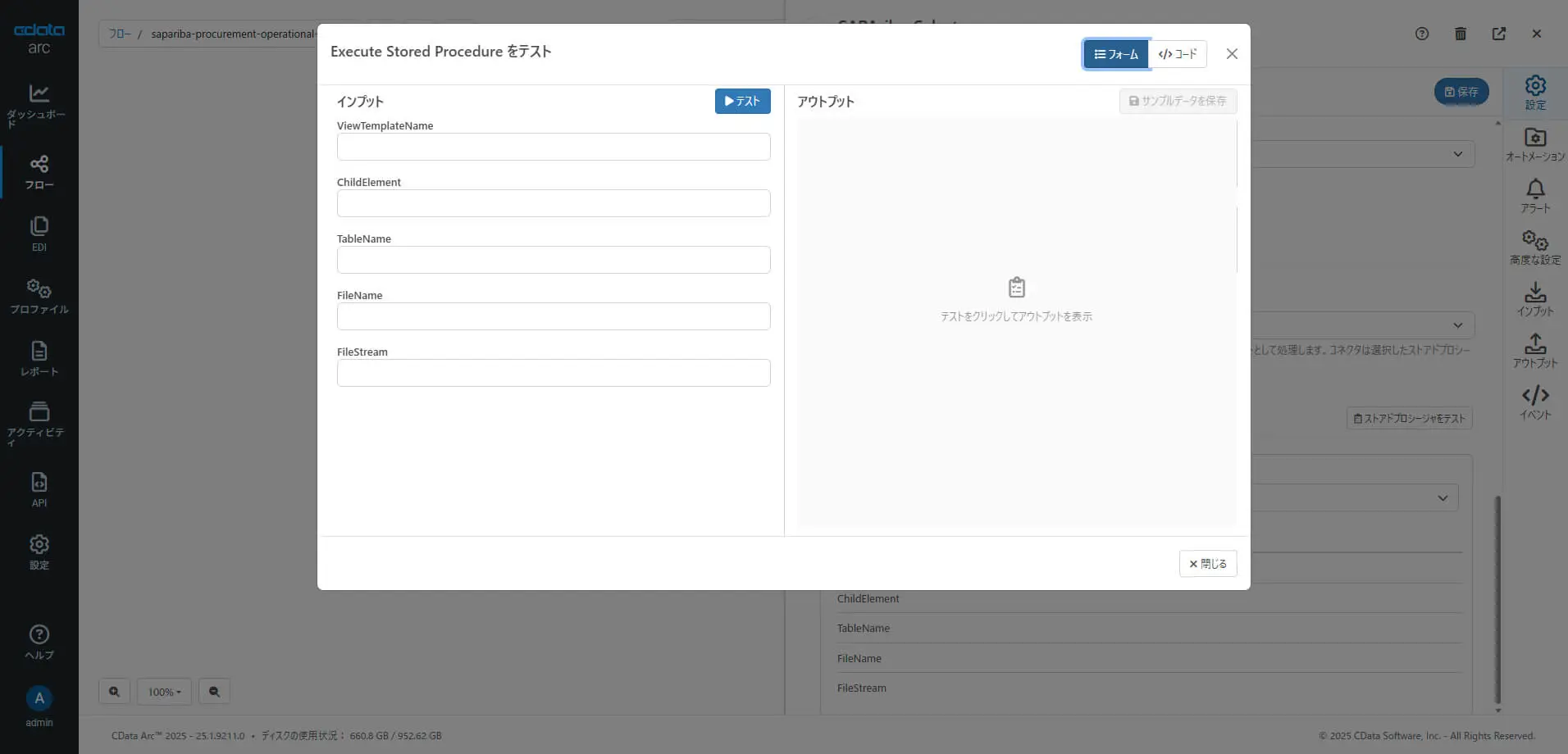Click the ChildElement input field
The width and height of the screenshot is (1568, 754).
(x=554, y=203)
